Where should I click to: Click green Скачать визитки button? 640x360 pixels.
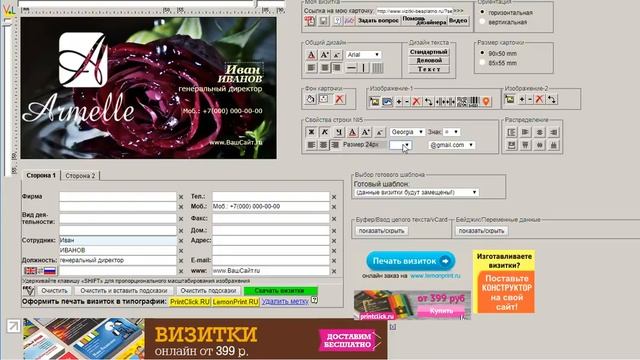(280, 291)
